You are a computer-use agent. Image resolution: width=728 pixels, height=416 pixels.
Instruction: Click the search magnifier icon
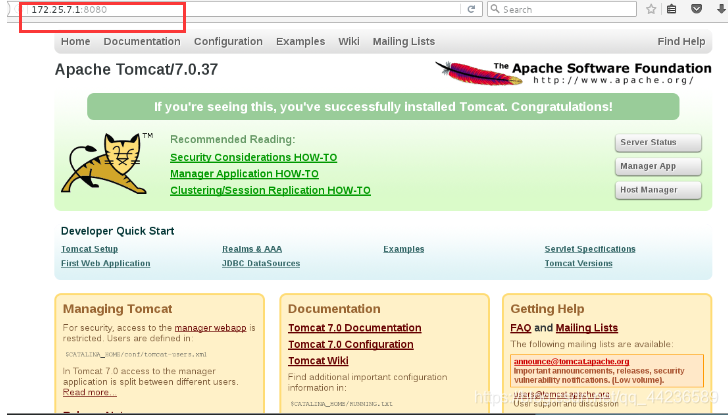point(495,9)
